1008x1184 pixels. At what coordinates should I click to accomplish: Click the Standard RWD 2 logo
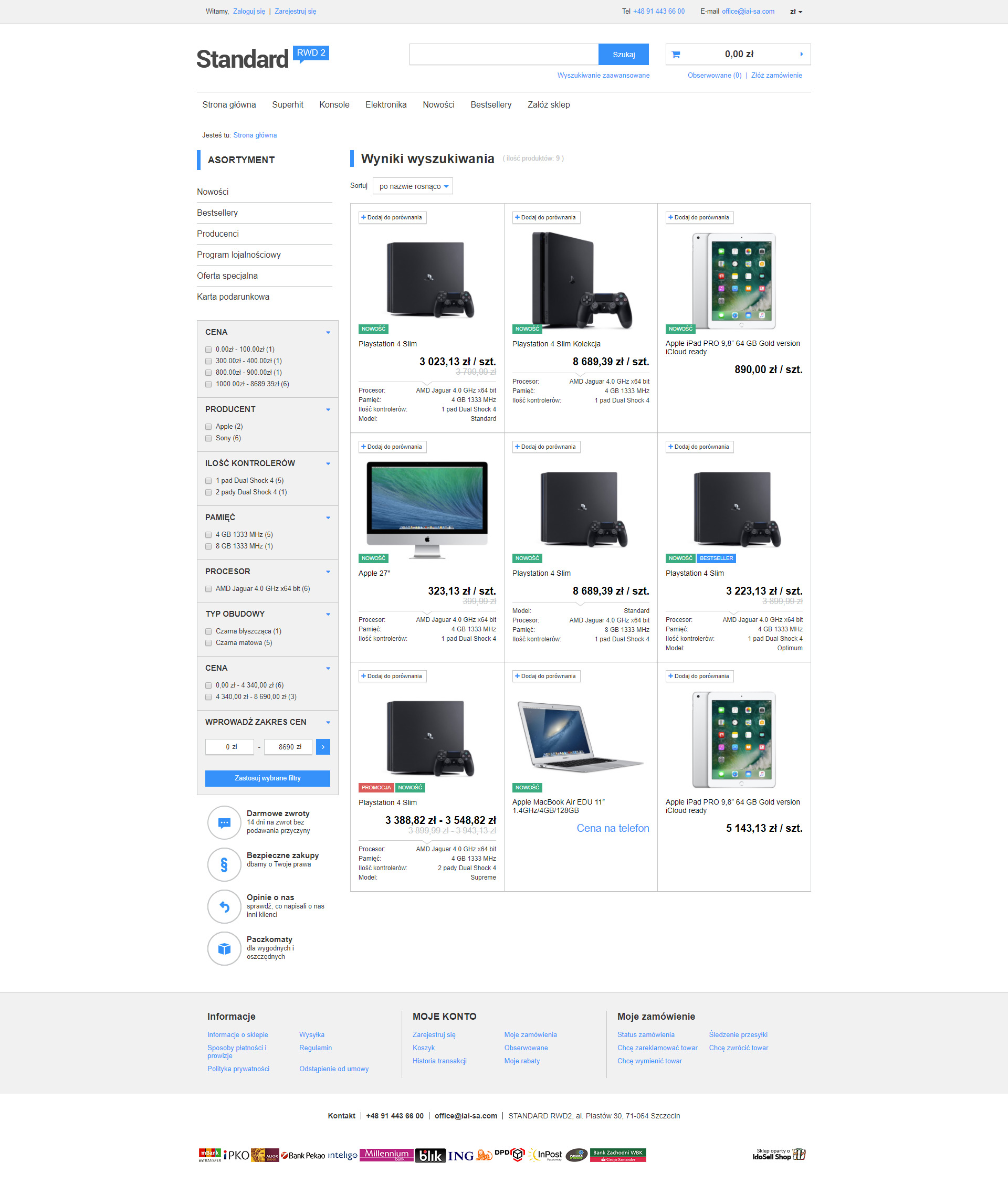click(262, 58)
